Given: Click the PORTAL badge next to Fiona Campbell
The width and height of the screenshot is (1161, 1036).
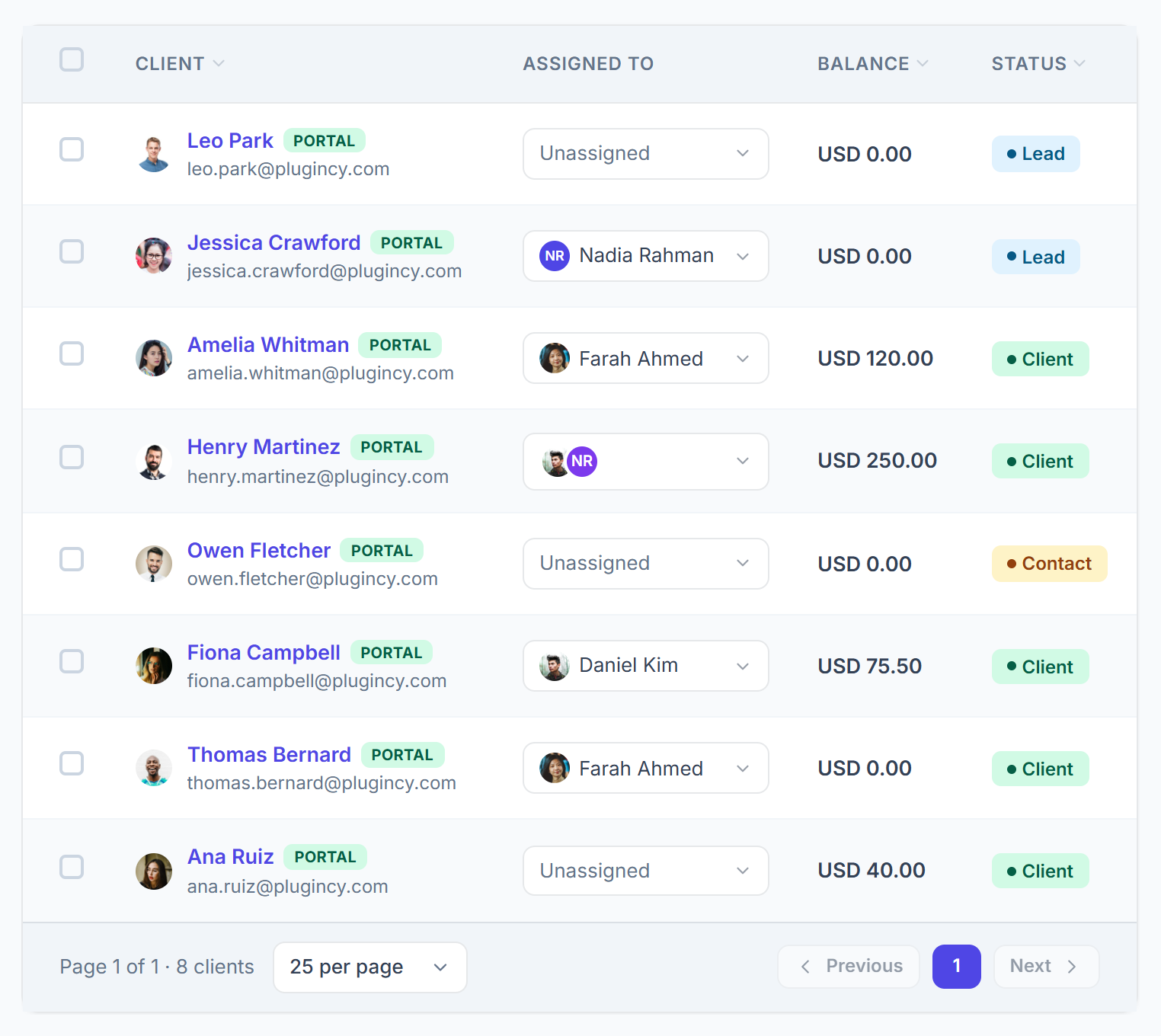Looking at the screenshot, I should point(392,653).
